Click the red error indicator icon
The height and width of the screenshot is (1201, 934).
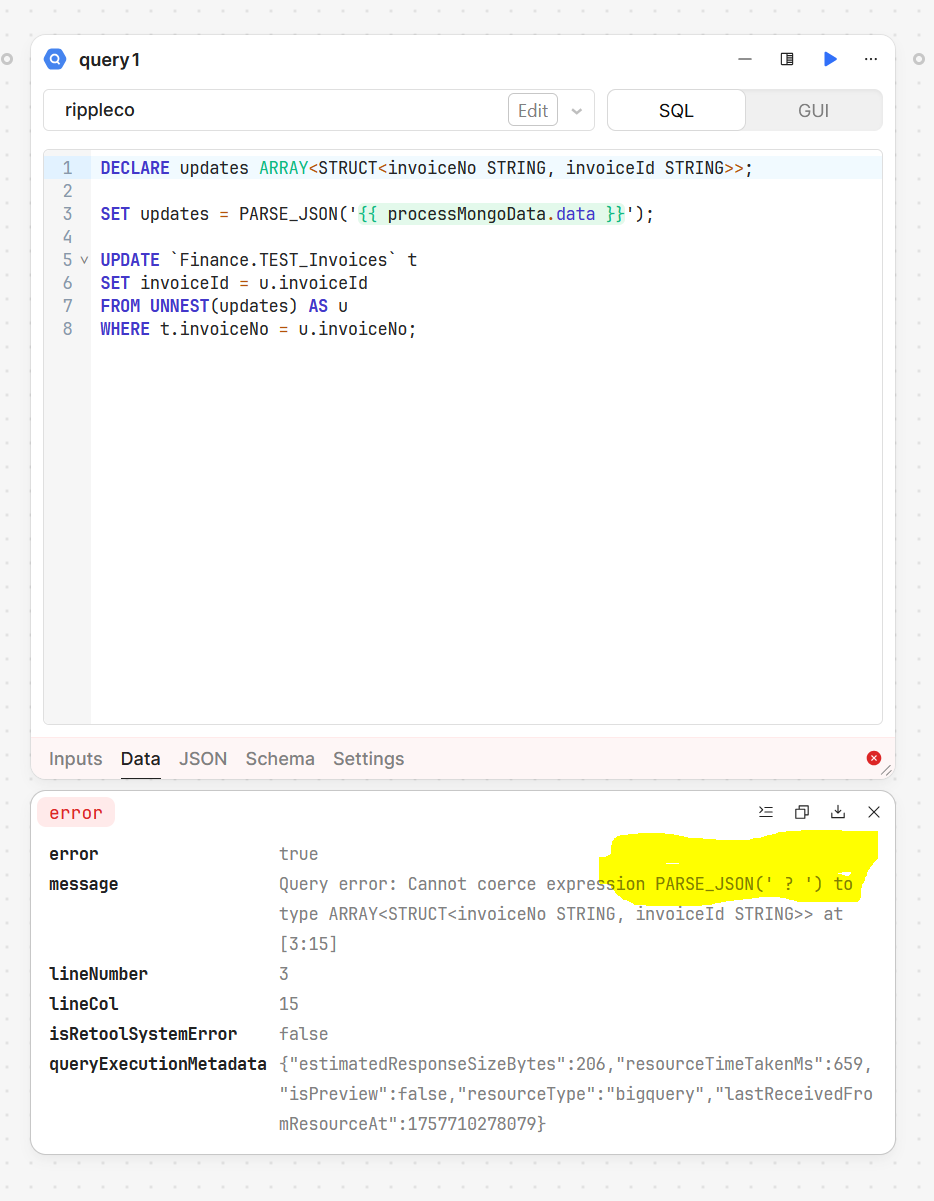click(874, 758)
